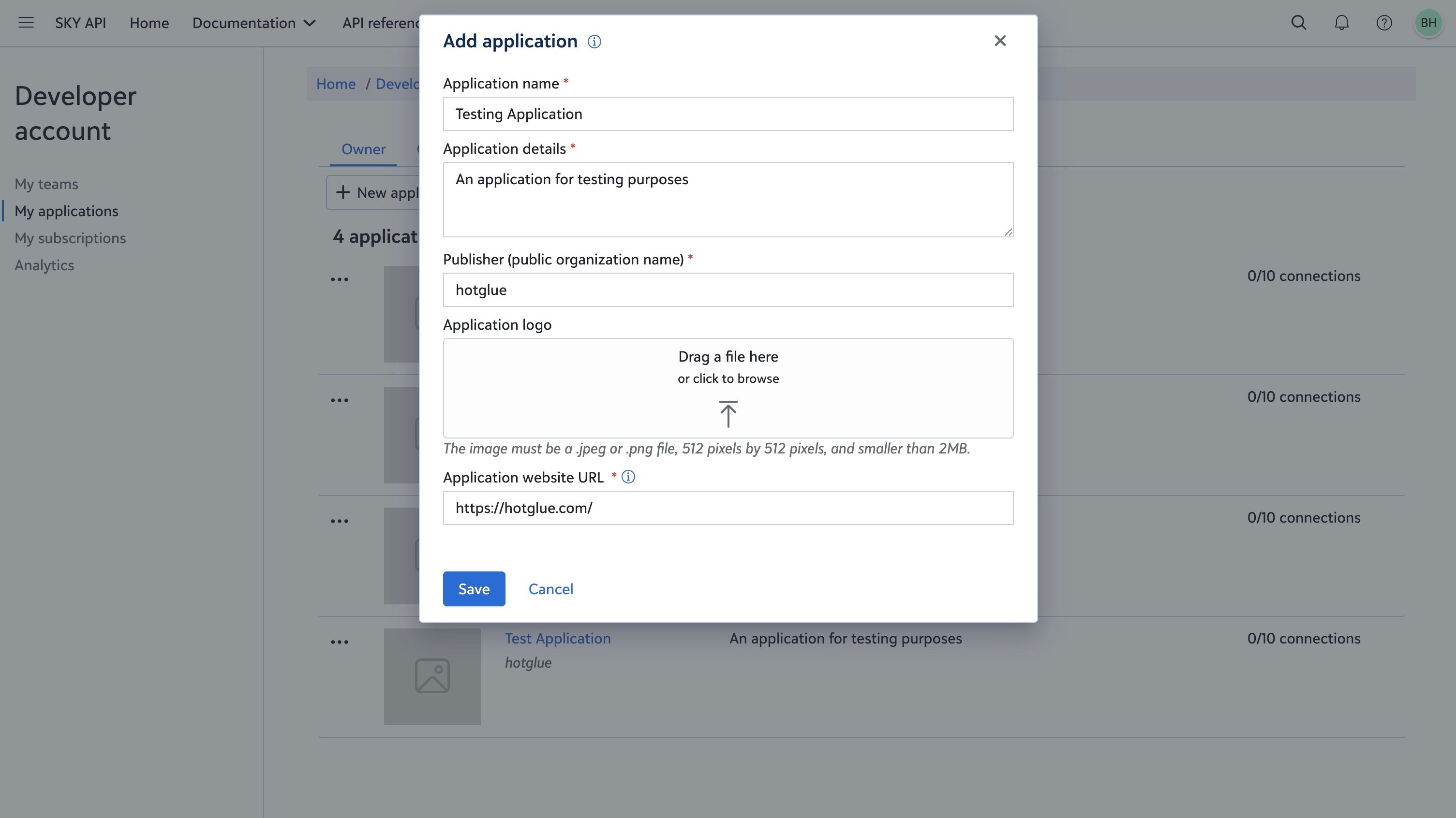This screenshot has width=1456, height=818.
Task: Switch to the Owner tab
Action: [363, 149]
